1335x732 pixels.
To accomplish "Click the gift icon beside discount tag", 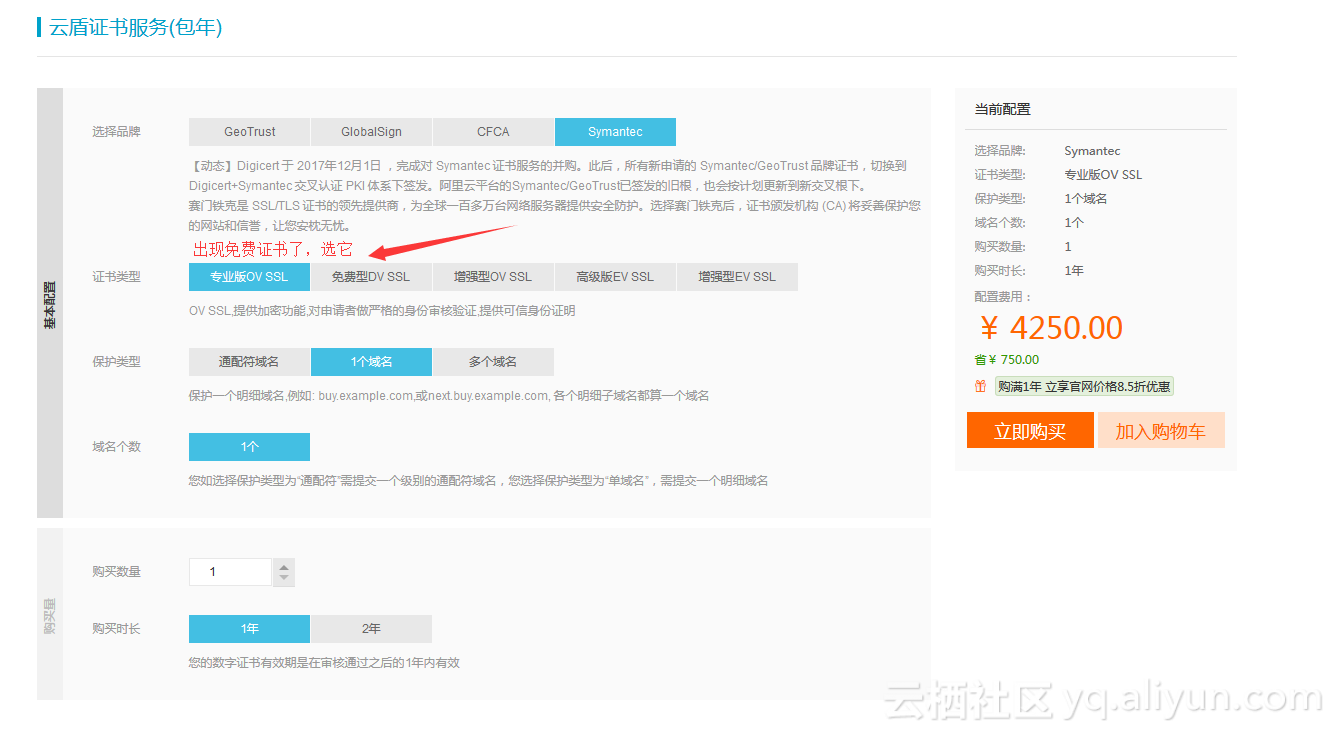I will click(980, 386).
